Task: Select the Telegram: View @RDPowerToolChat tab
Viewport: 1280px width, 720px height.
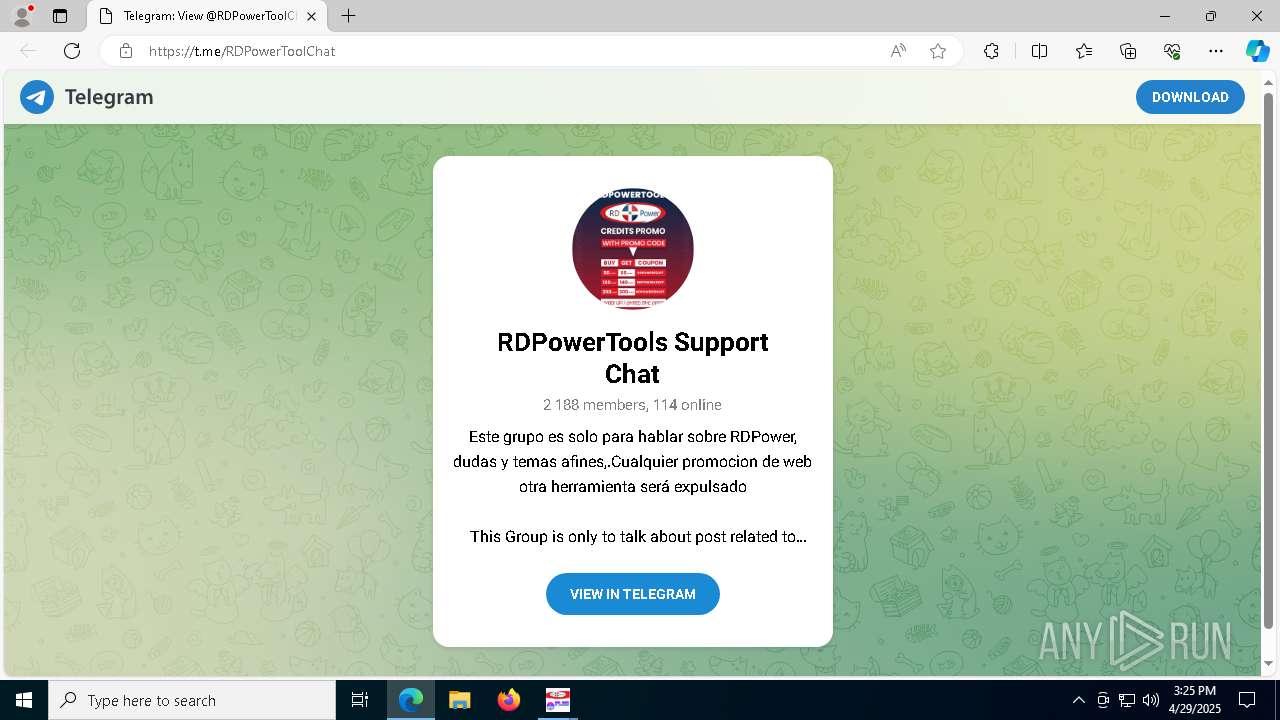Action: click(207, 16)
